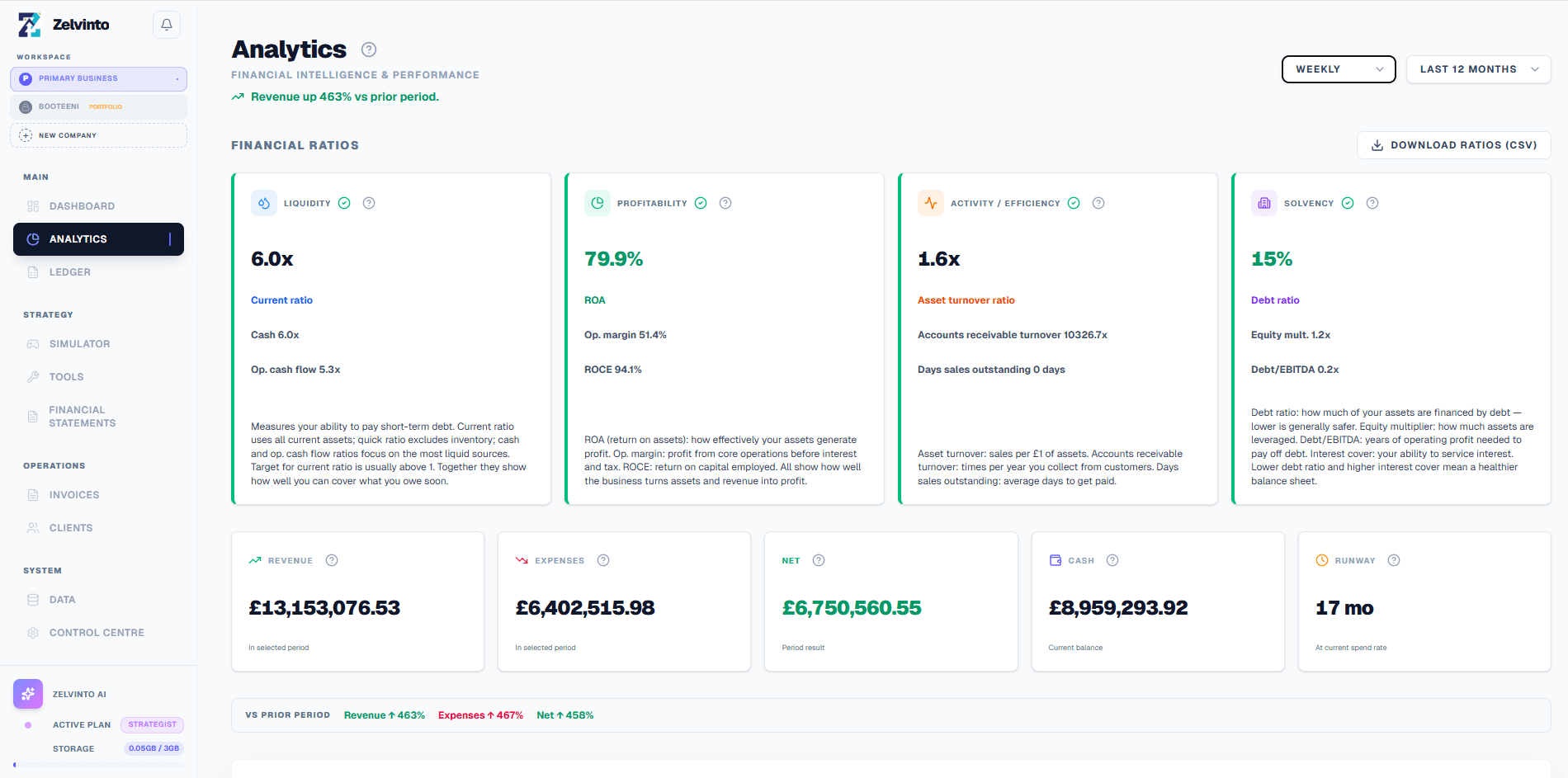Download ratios as CSV
This screenshot has width=1568, height=778.
pos(1453,145)
